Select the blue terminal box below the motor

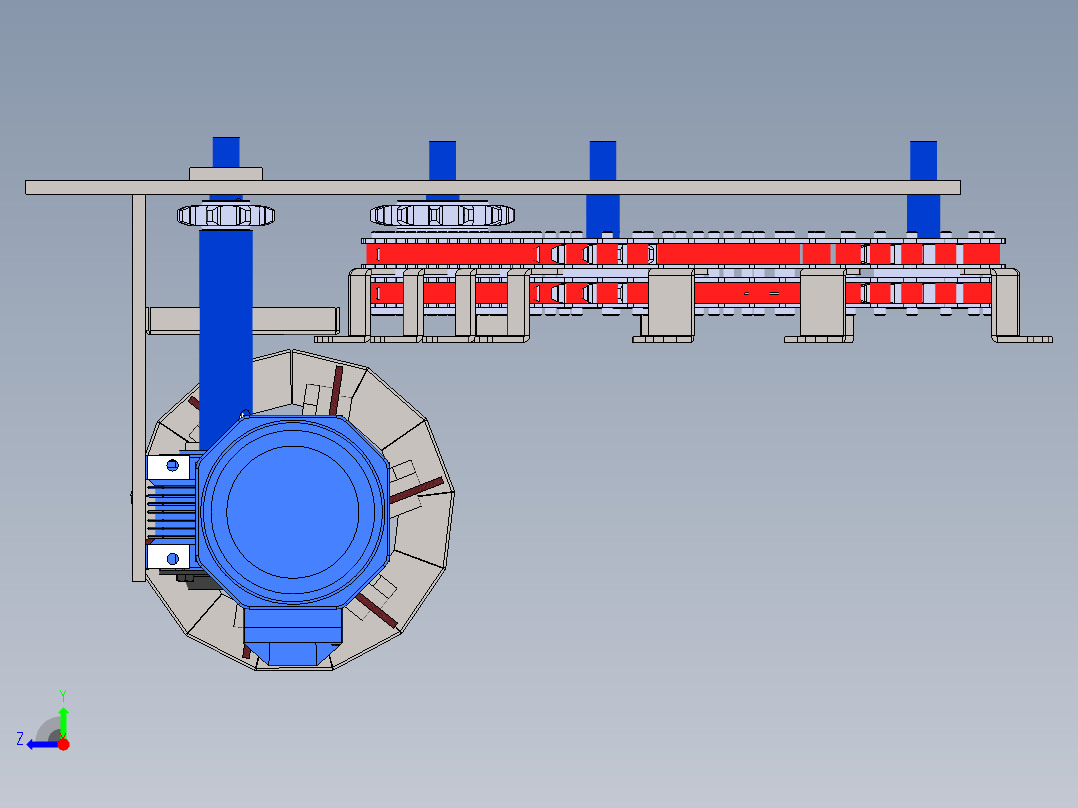[293, 636]
